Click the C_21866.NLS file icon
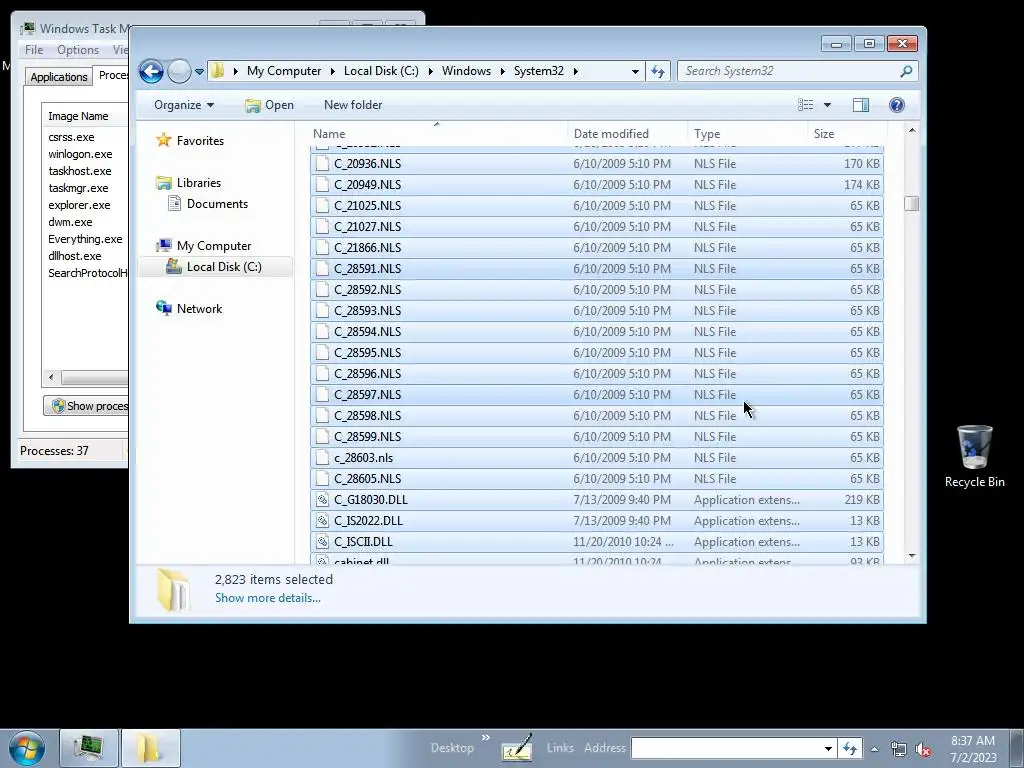This screenshot has width=1024, height=768. [322, 248]
